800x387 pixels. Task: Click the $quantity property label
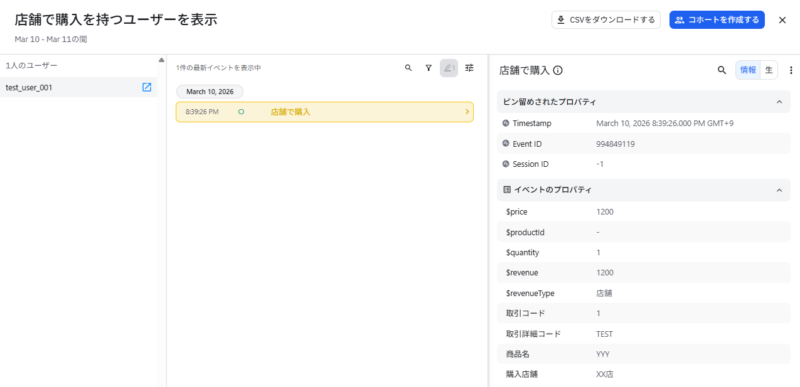pos(522,252)
